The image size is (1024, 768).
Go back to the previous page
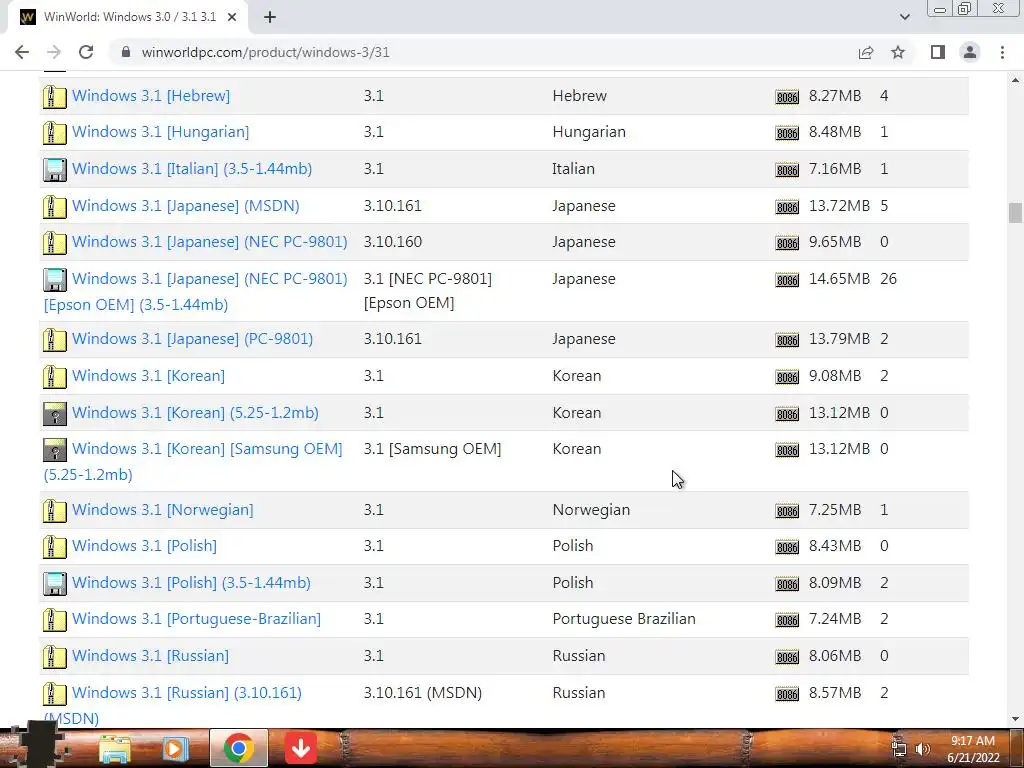22,52
